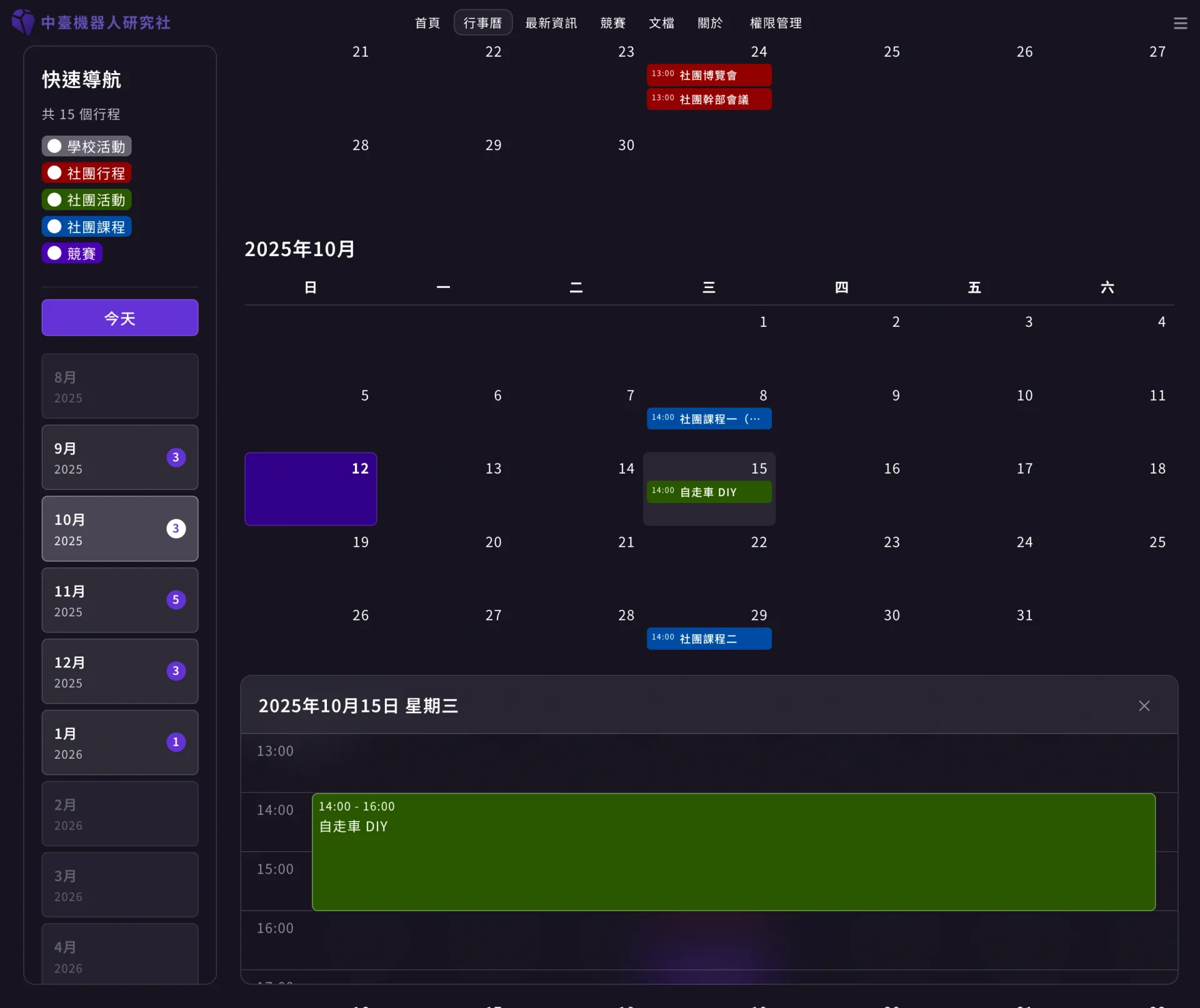The height and width of the screenshot is (1008, 1200).
Task: Open the 社團博覽會 event on September 24
Action: 709,75
